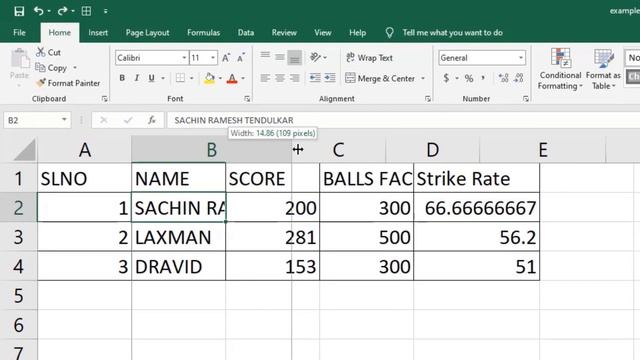
Task: Open text Orientation options
Action: coord(318,57)
